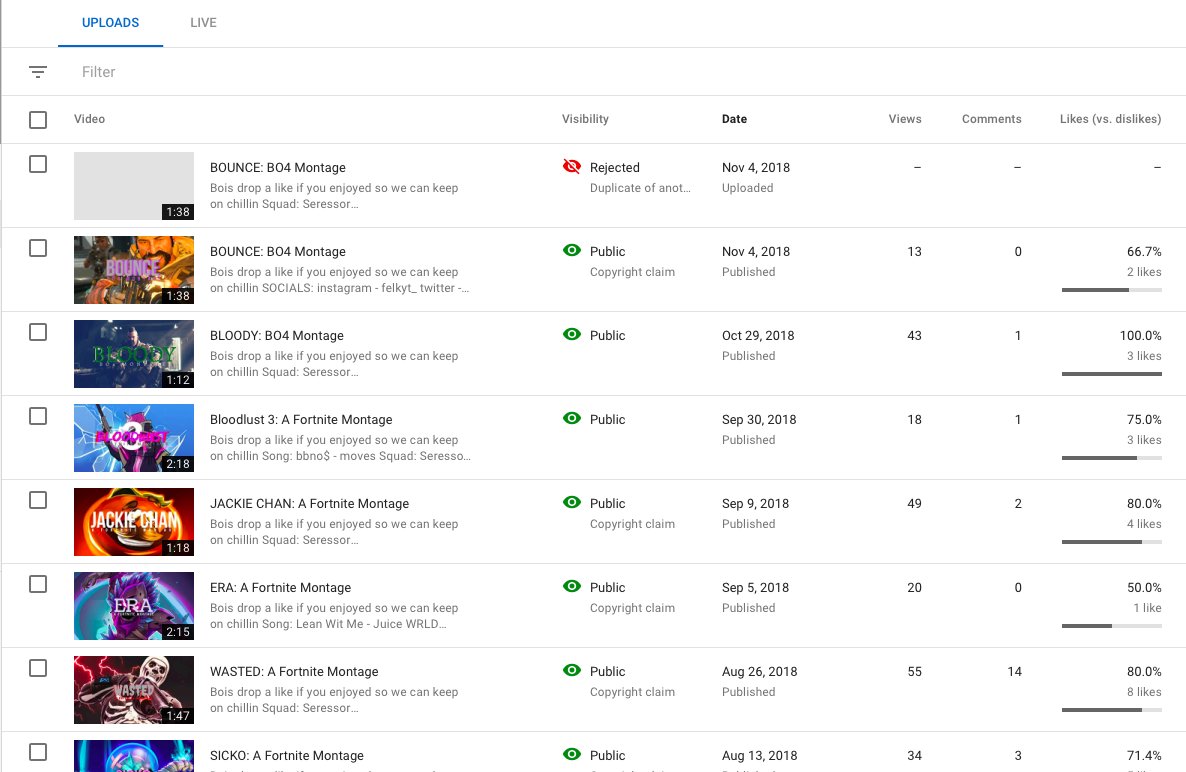1186x772 pixels.
Task: Click the Aug 26, 2018 date cell
Action: [x=759, y=671]
